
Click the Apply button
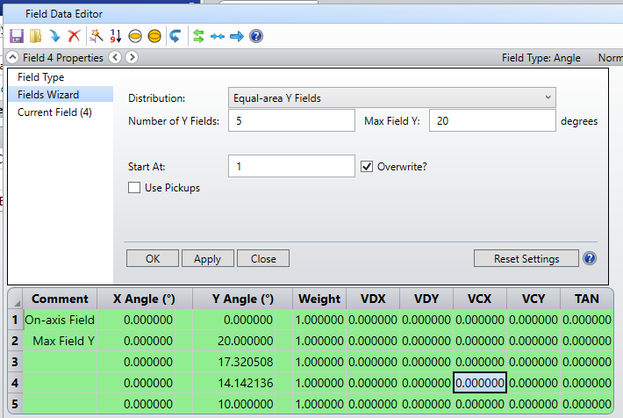[207, 258]
